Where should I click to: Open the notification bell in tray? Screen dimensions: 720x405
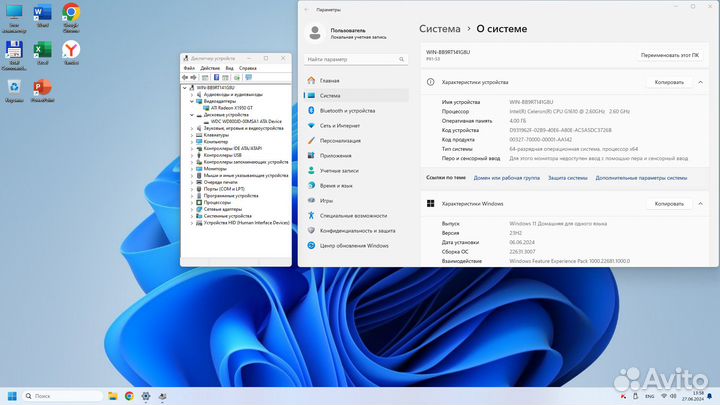pos(709,396)
